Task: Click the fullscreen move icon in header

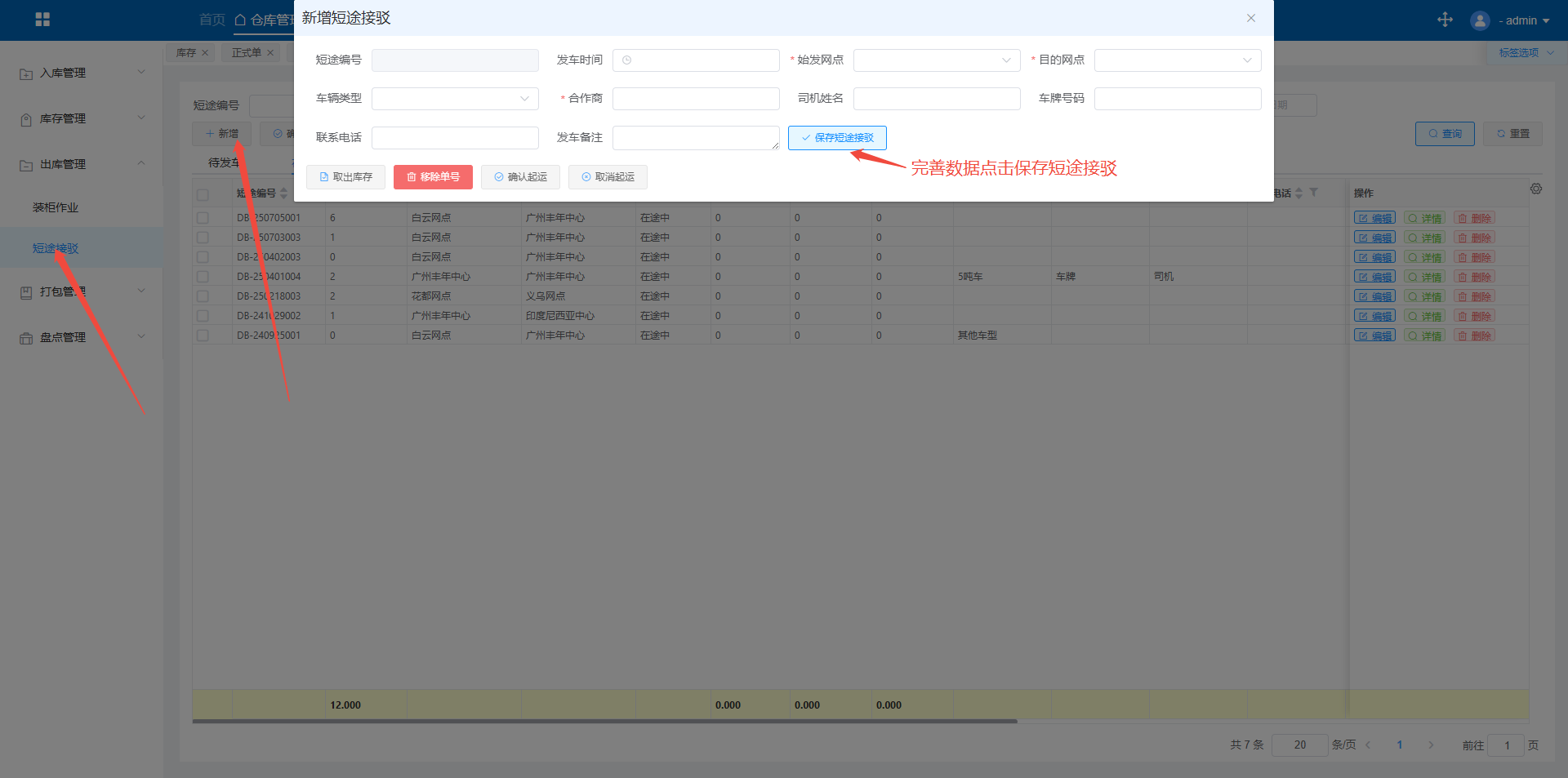Action: click(x=1445, y=20)
